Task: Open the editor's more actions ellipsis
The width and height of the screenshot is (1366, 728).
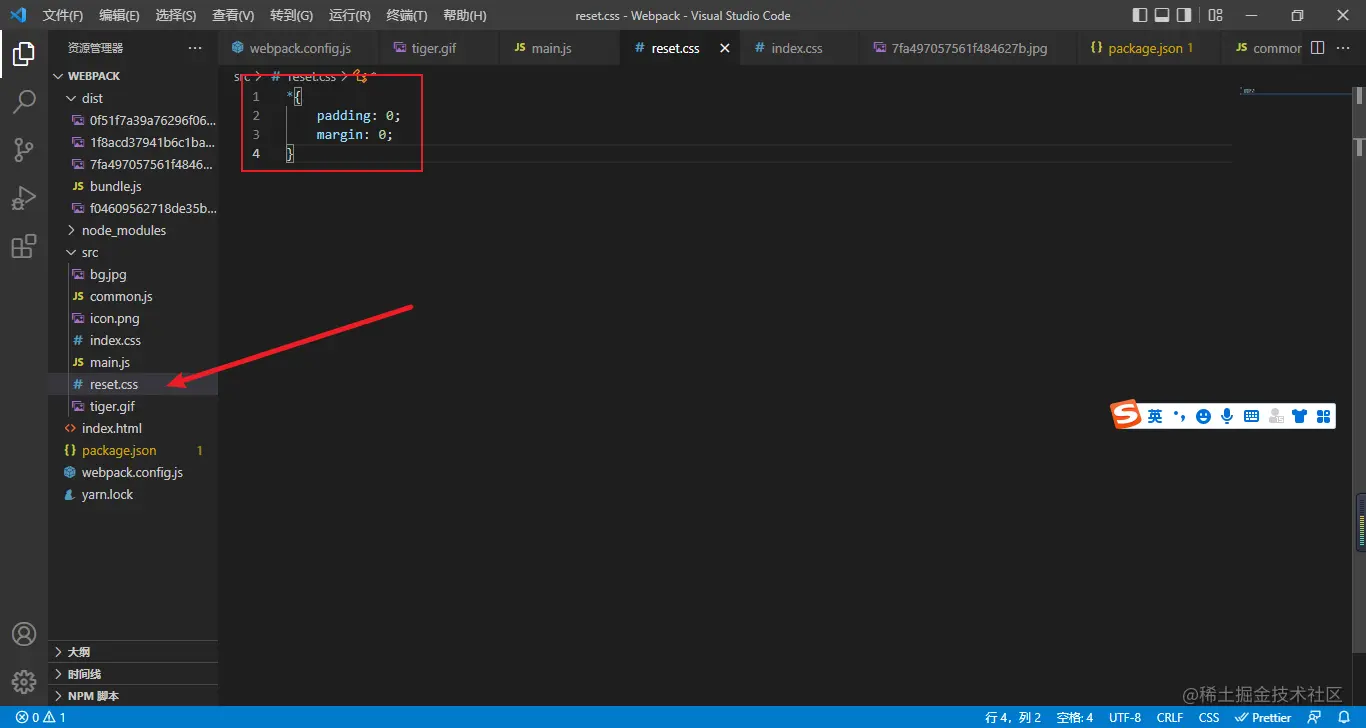Action: tap(1345, 48)
